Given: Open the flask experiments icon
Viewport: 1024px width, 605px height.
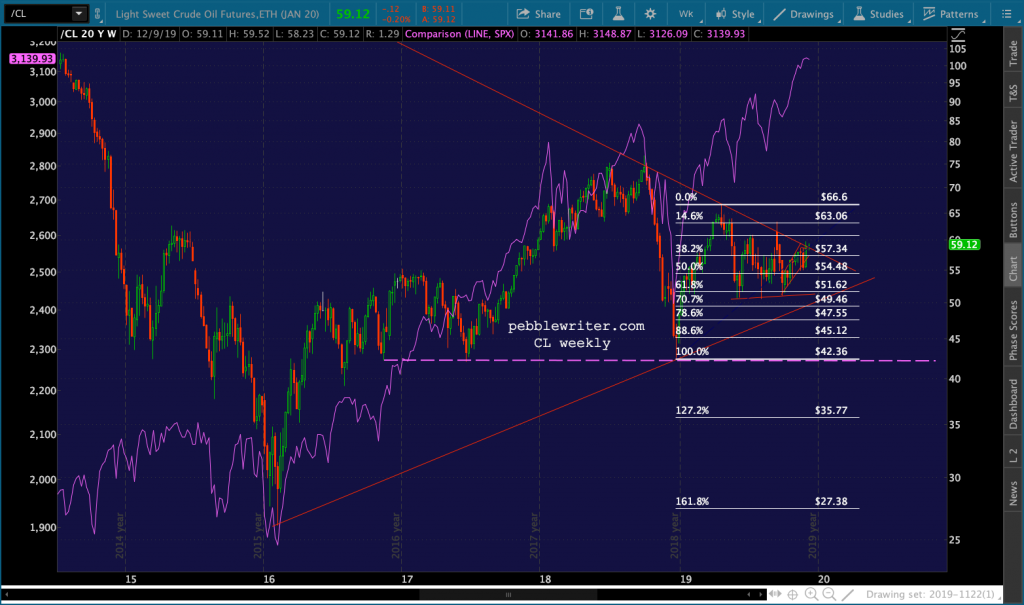Looking at the screenshot, I should [618, 14].
